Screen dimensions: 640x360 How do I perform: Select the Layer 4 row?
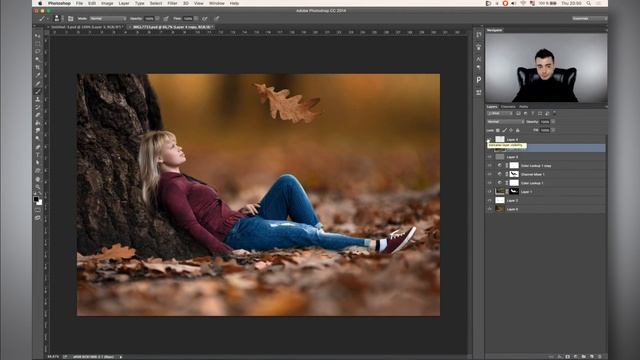coord(546,139)
